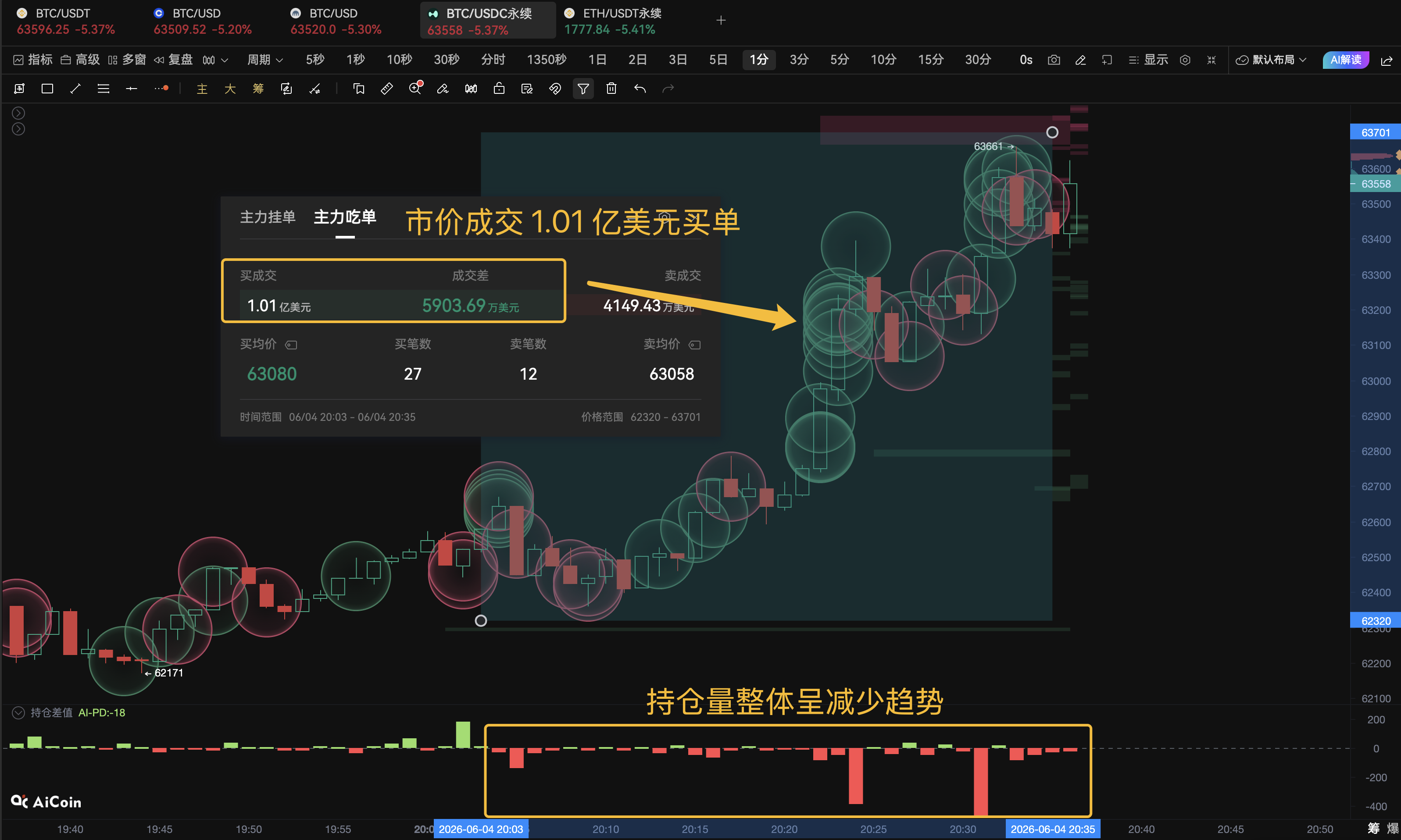Click the bookmark copy icon
The image size is (1401, 840).
(358, 89)
